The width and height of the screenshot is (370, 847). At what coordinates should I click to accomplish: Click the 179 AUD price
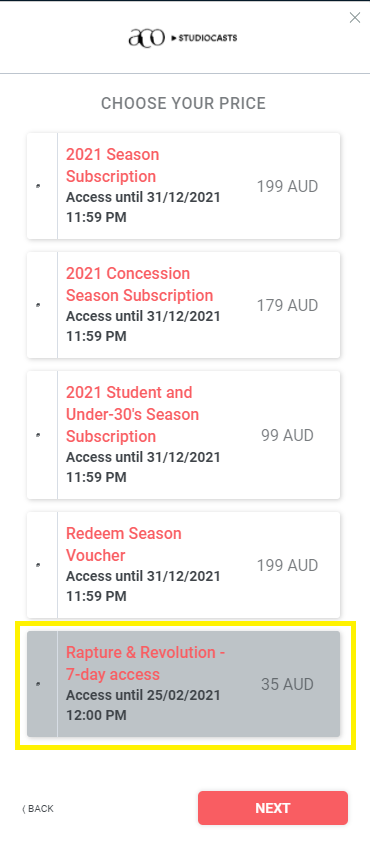click(287, 305)
